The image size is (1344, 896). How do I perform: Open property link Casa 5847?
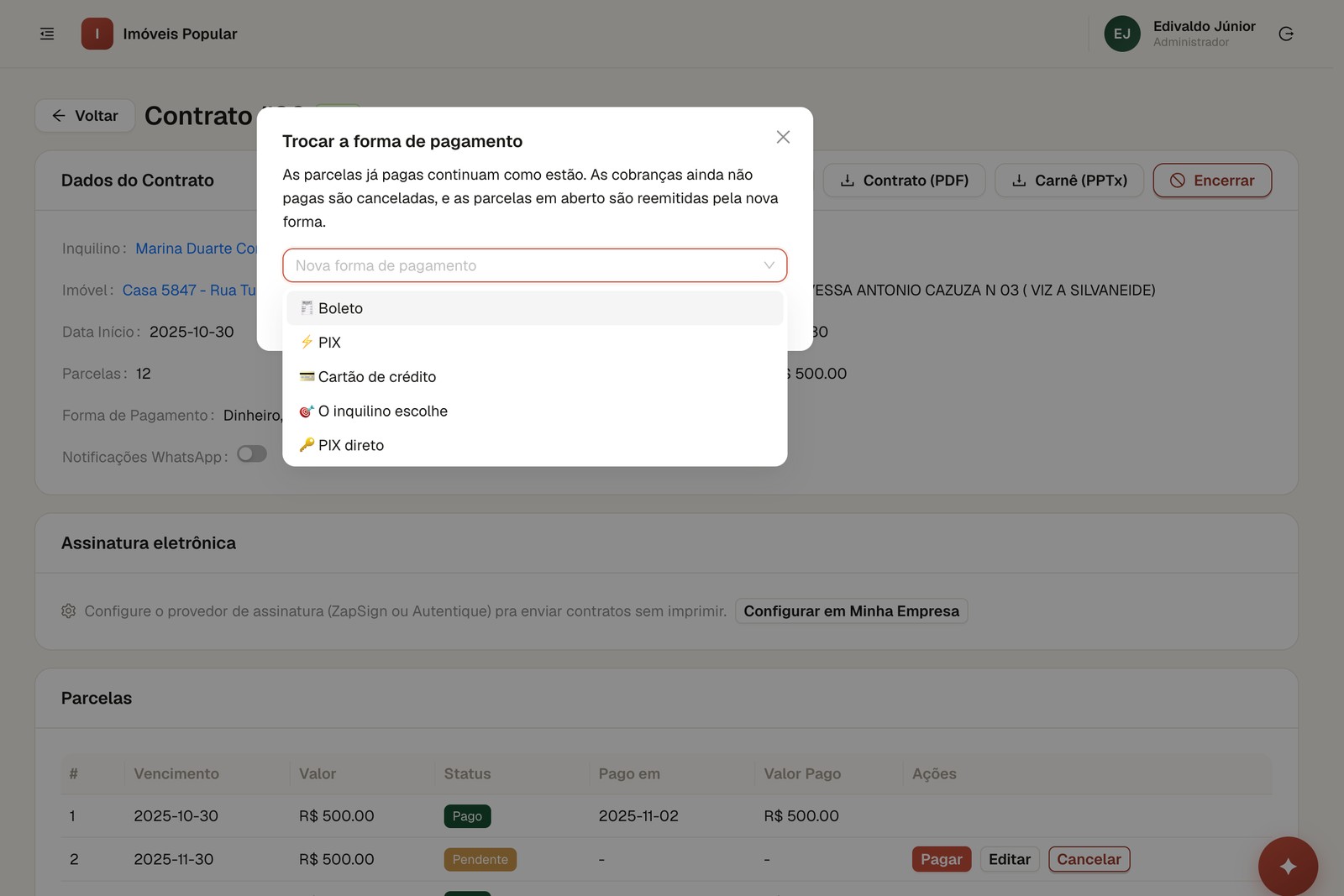tap(189, 290)
